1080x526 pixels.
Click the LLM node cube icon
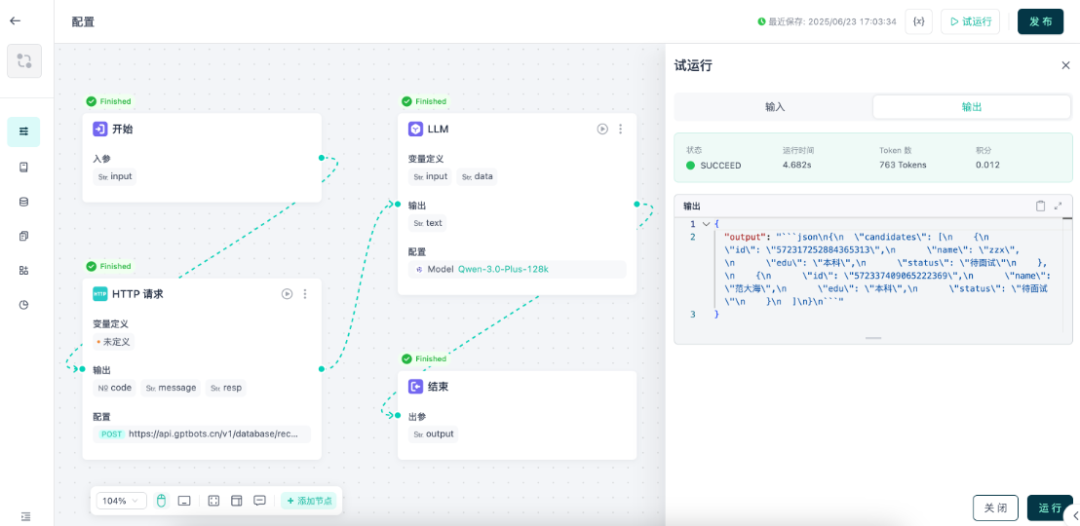(415, 129)
